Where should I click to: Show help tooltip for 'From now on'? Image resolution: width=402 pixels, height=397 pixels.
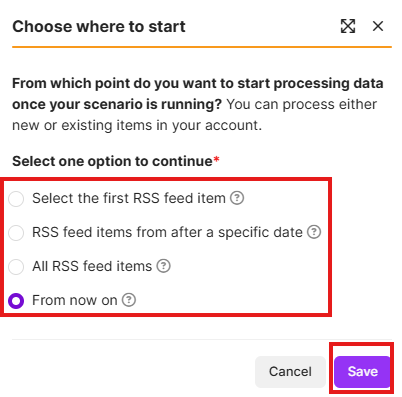click(x=129, y=300)
